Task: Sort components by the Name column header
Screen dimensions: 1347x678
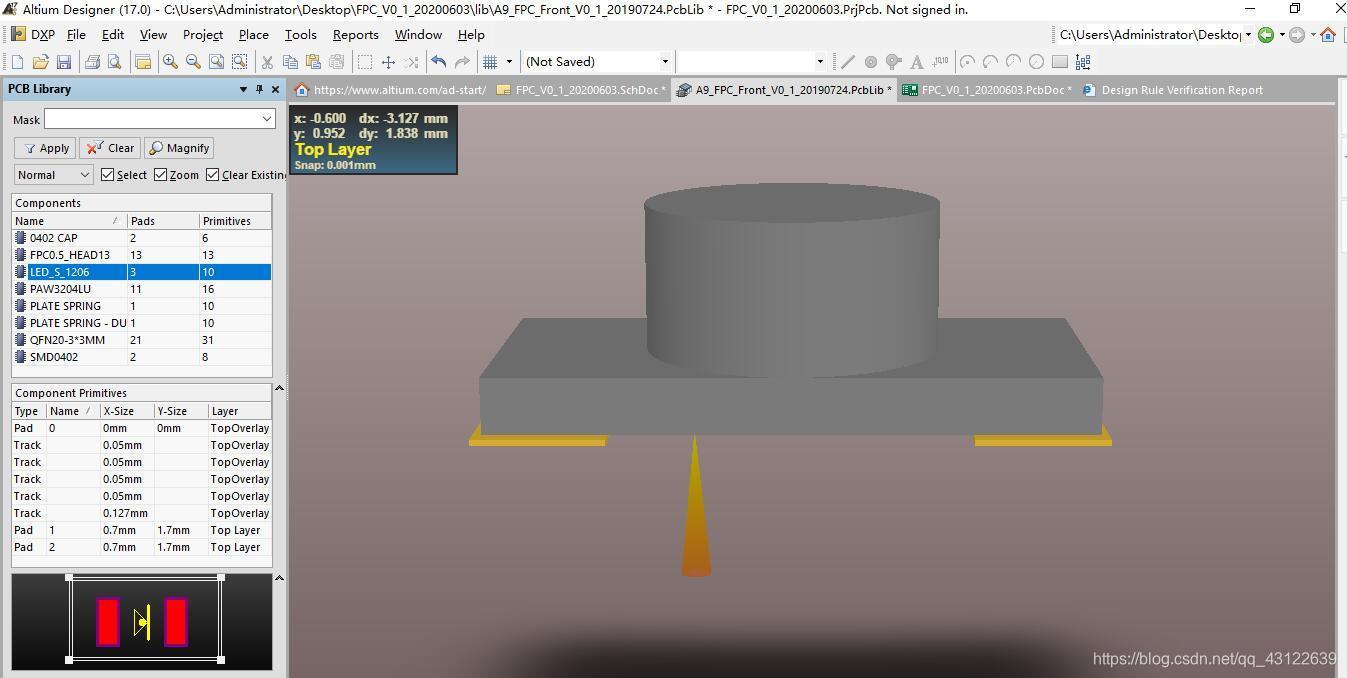Action: (69, 221)
